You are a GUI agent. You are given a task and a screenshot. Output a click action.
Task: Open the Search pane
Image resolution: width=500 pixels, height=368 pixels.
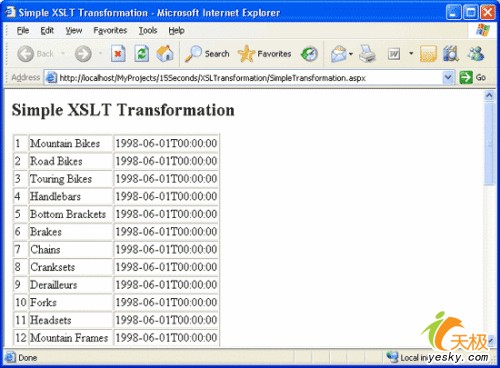pos(207,54)
